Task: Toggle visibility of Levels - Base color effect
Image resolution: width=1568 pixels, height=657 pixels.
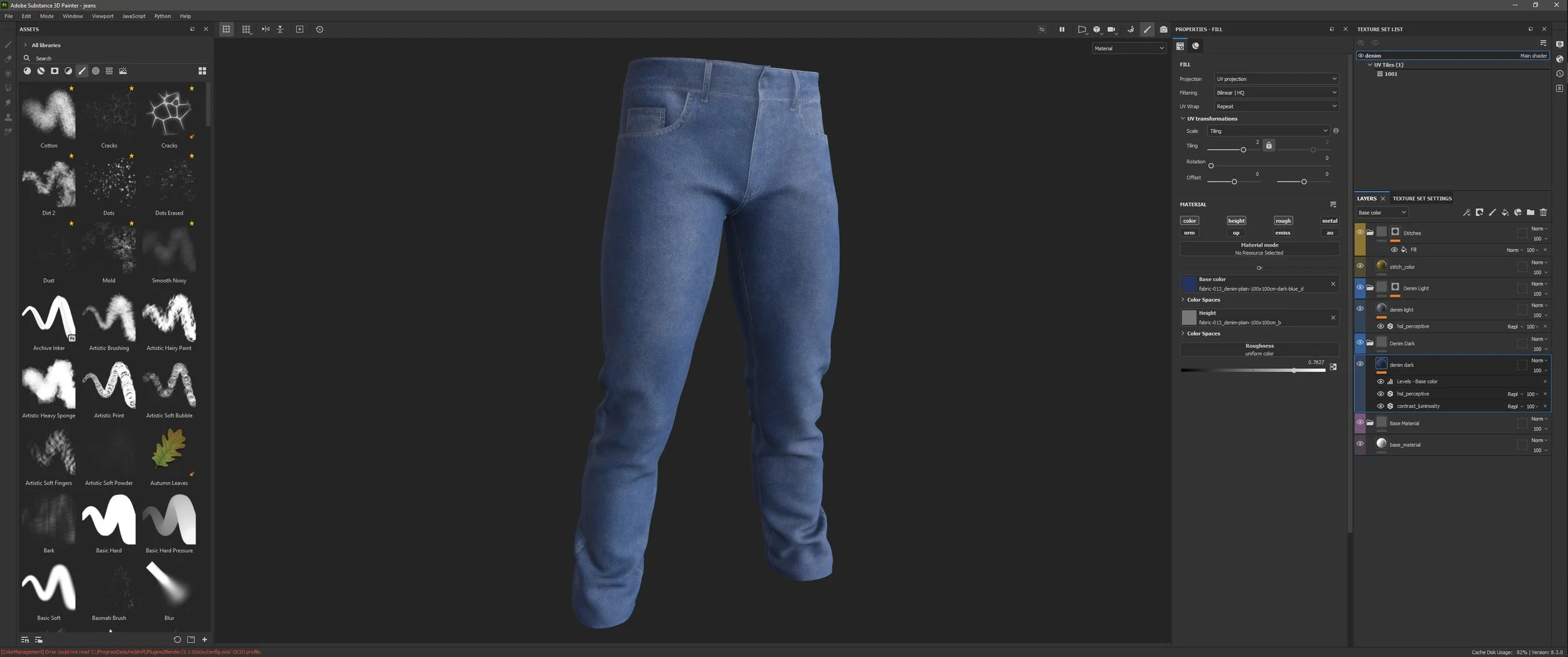Action: pos(1380,382)
